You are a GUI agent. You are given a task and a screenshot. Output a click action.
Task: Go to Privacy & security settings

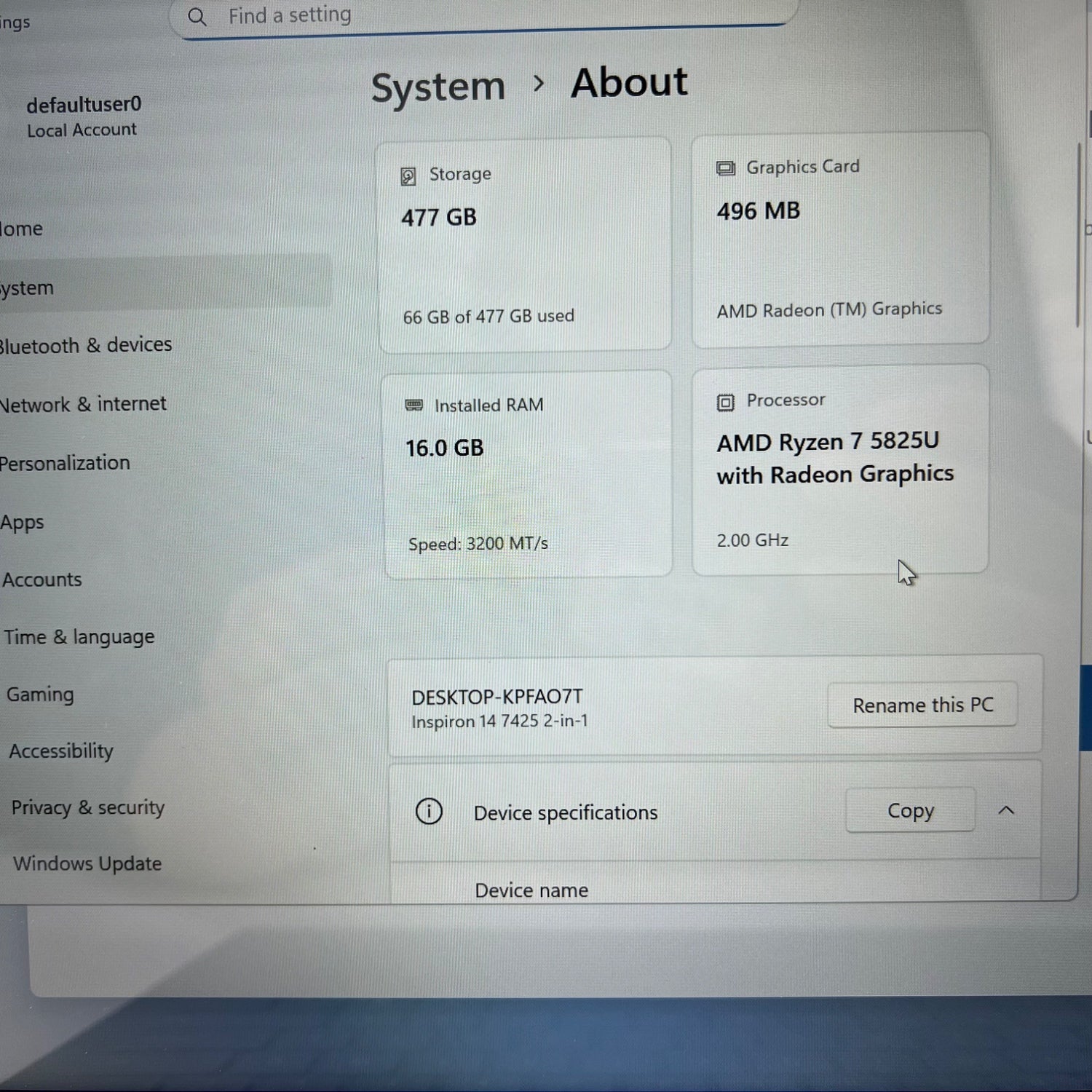tap(88, 807)
